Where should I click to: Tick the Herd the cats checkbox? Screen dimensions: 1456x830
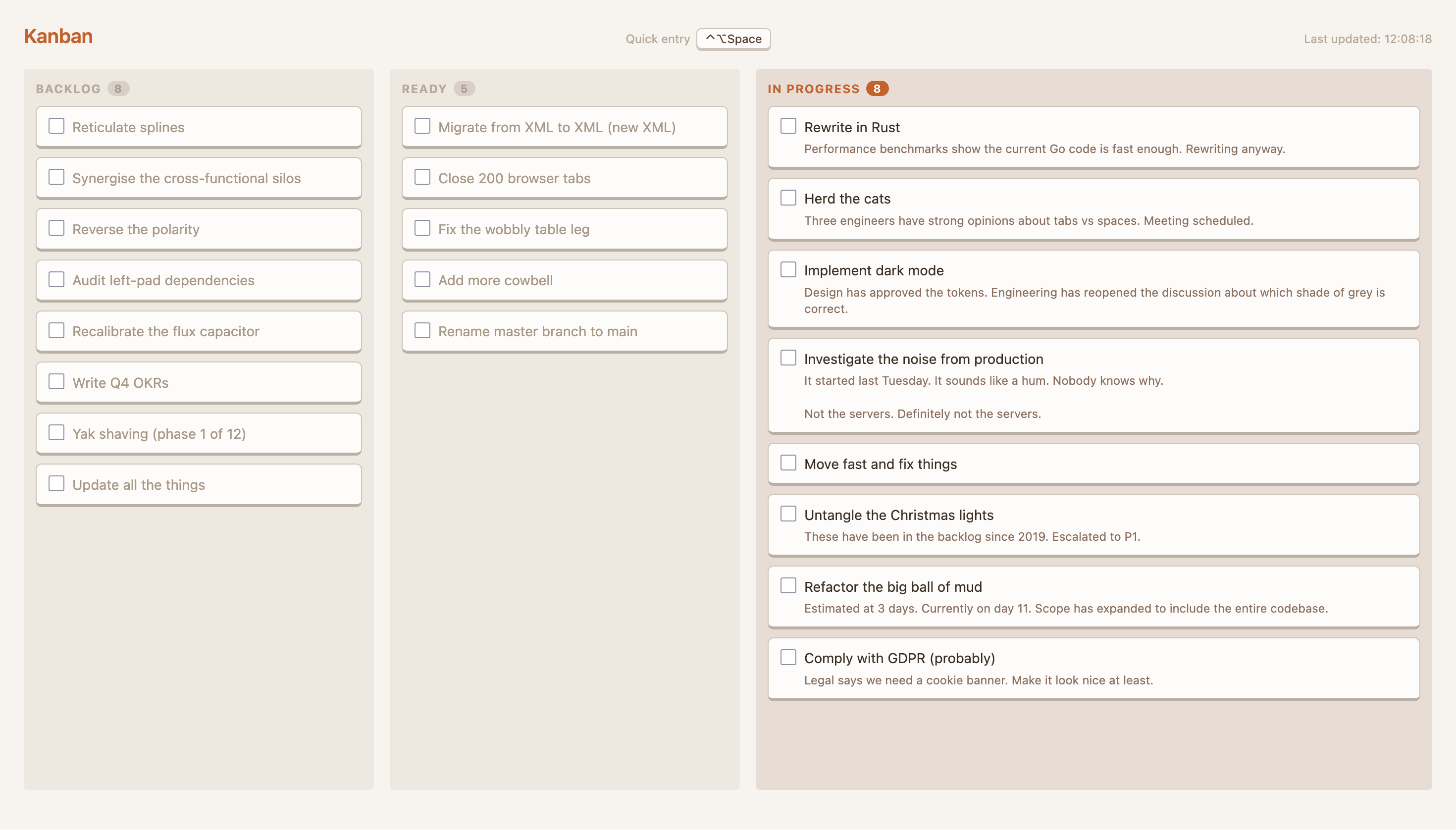click(x=788, y=198)
